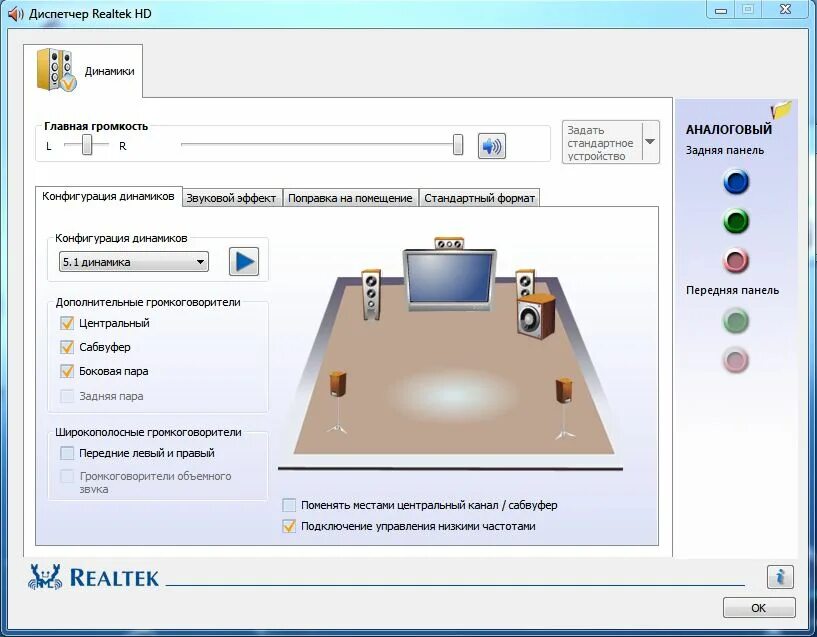This screenshot has height=637, width=817.
Task: Open the Стандартный формат tab
Action: 479,198
